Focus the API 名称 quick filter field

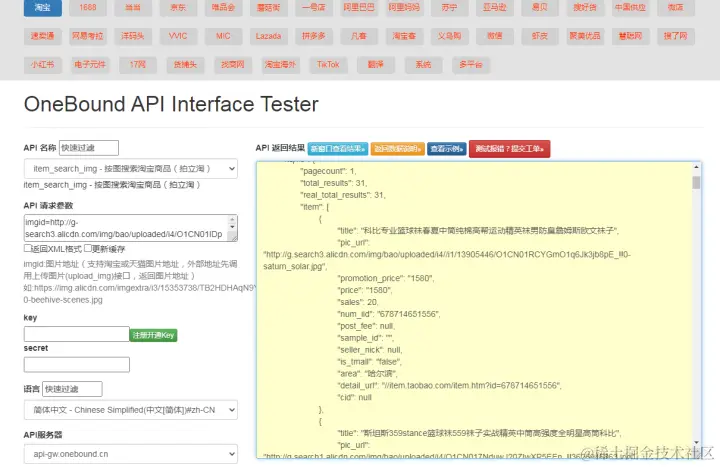89,148
